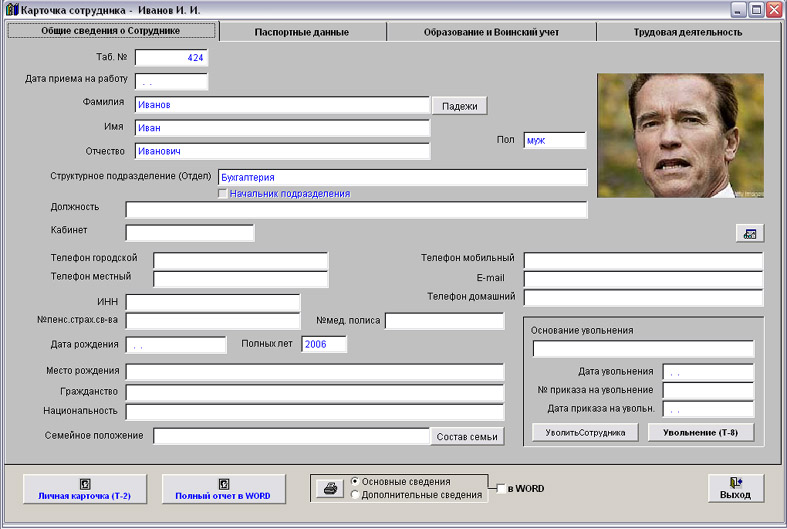
Task: Check the в WORD checkbox
Action: click(502, 489)
